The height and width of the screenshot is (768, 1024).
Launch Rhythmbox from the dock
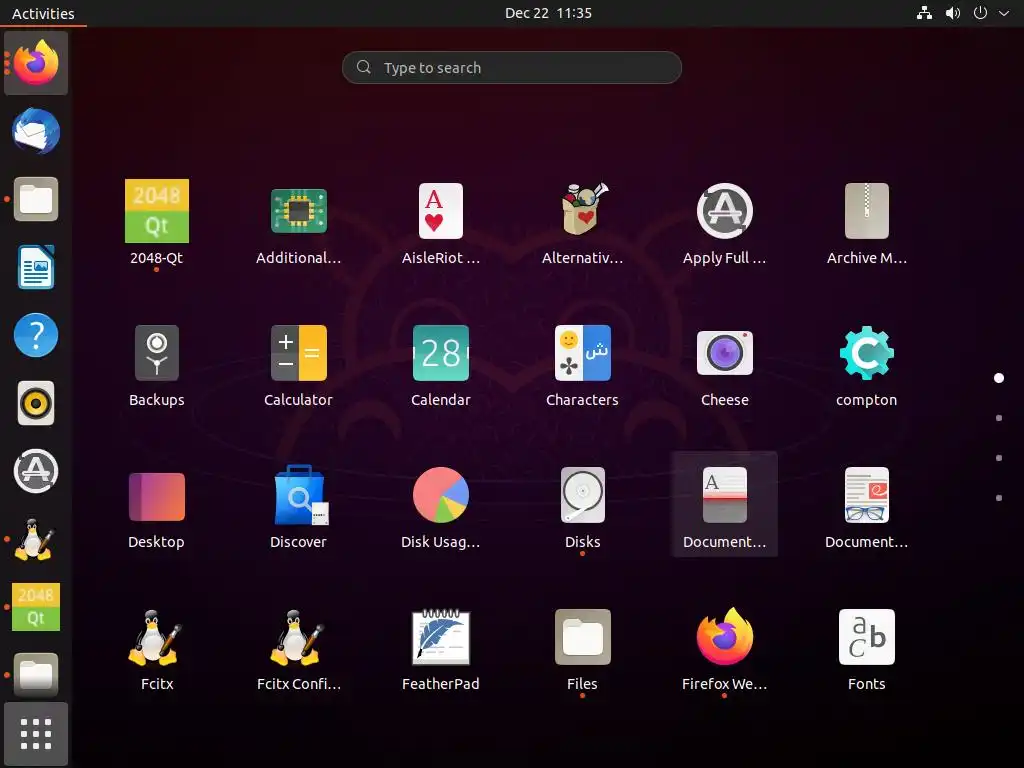[x=36, y=403]
